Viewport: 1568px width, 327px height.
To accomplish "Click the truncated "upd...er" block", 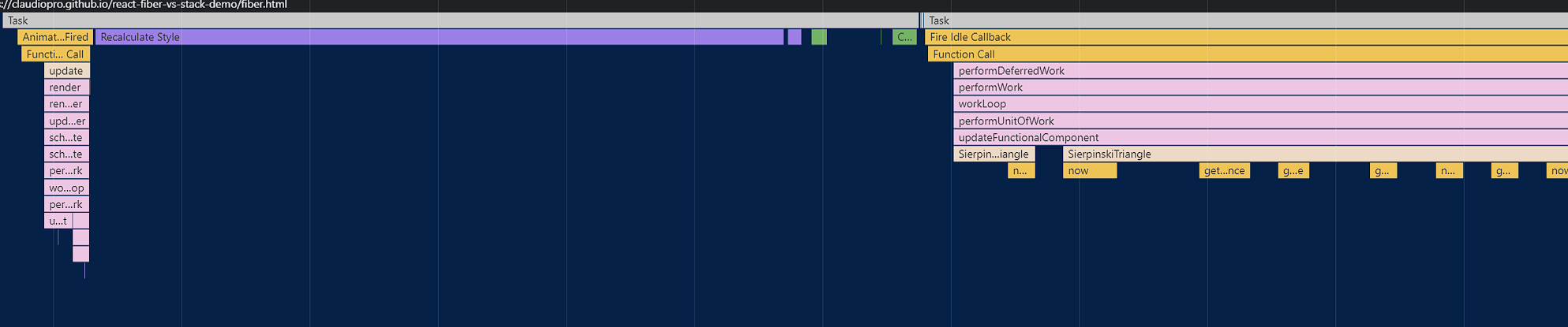I will tap(66, 121).
